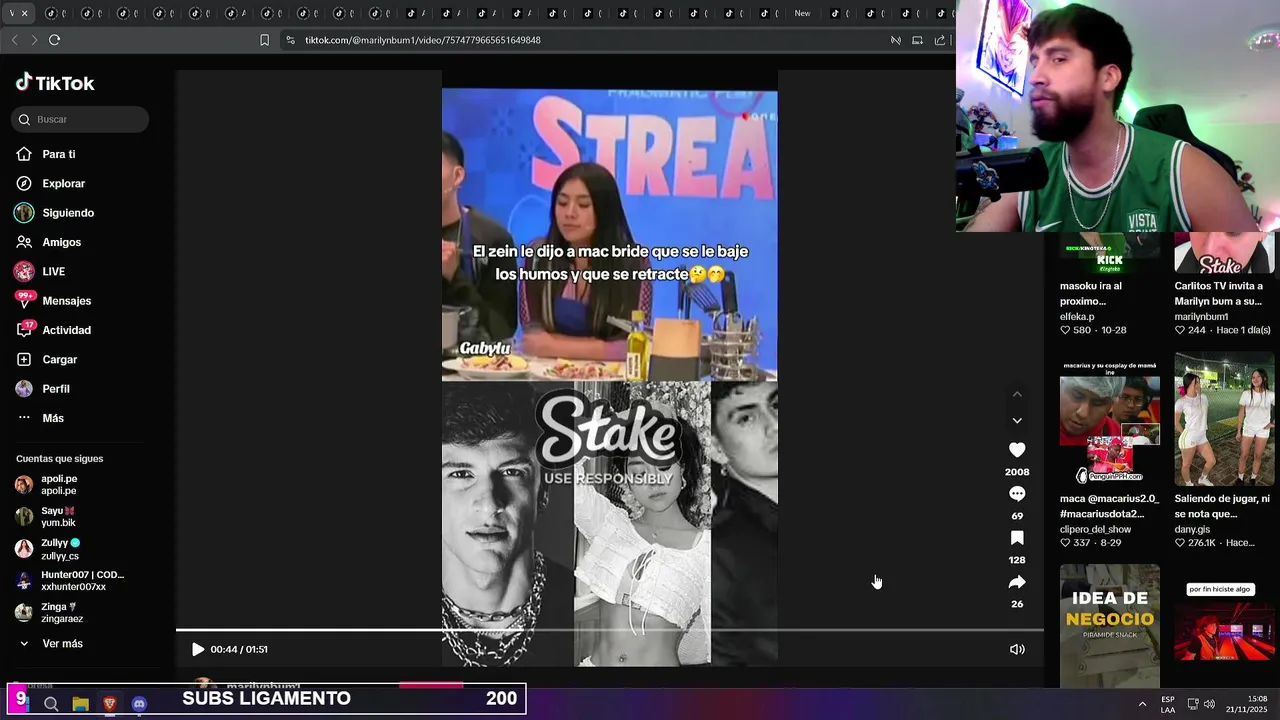Click the browser back arrow
1280x720 pixels.
[x=14, y=40]
